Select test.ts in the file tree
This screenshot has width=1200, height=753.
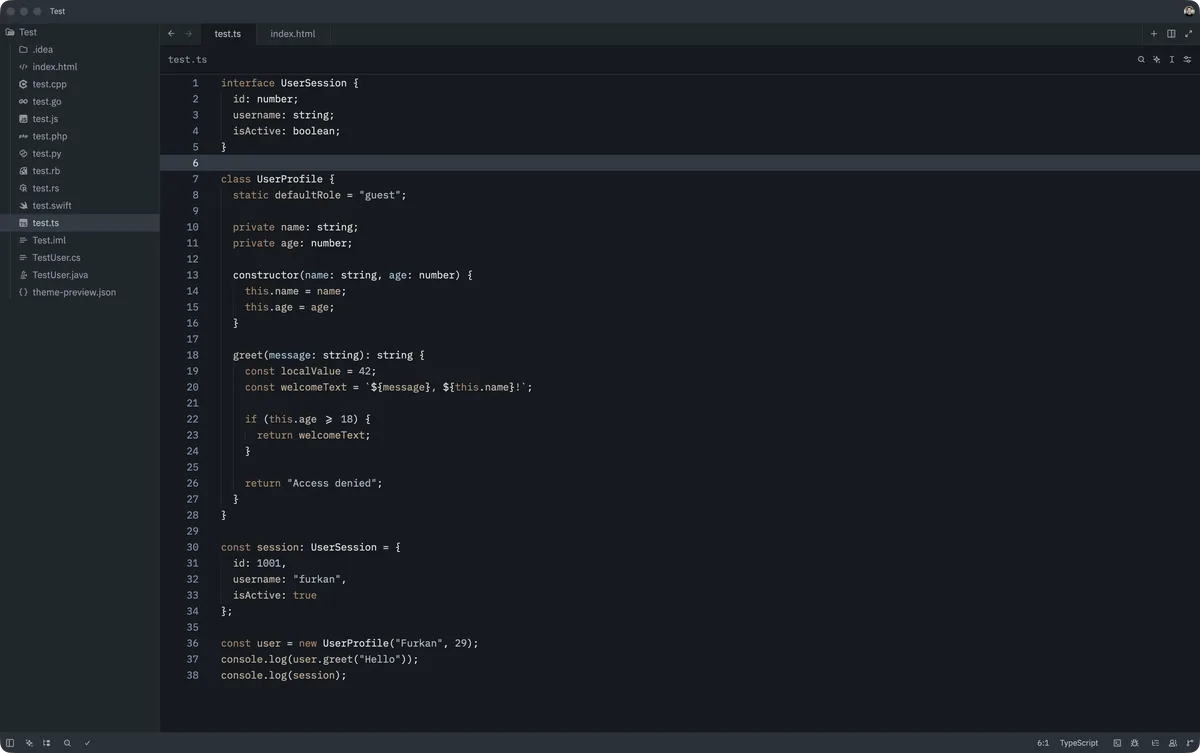80,223
